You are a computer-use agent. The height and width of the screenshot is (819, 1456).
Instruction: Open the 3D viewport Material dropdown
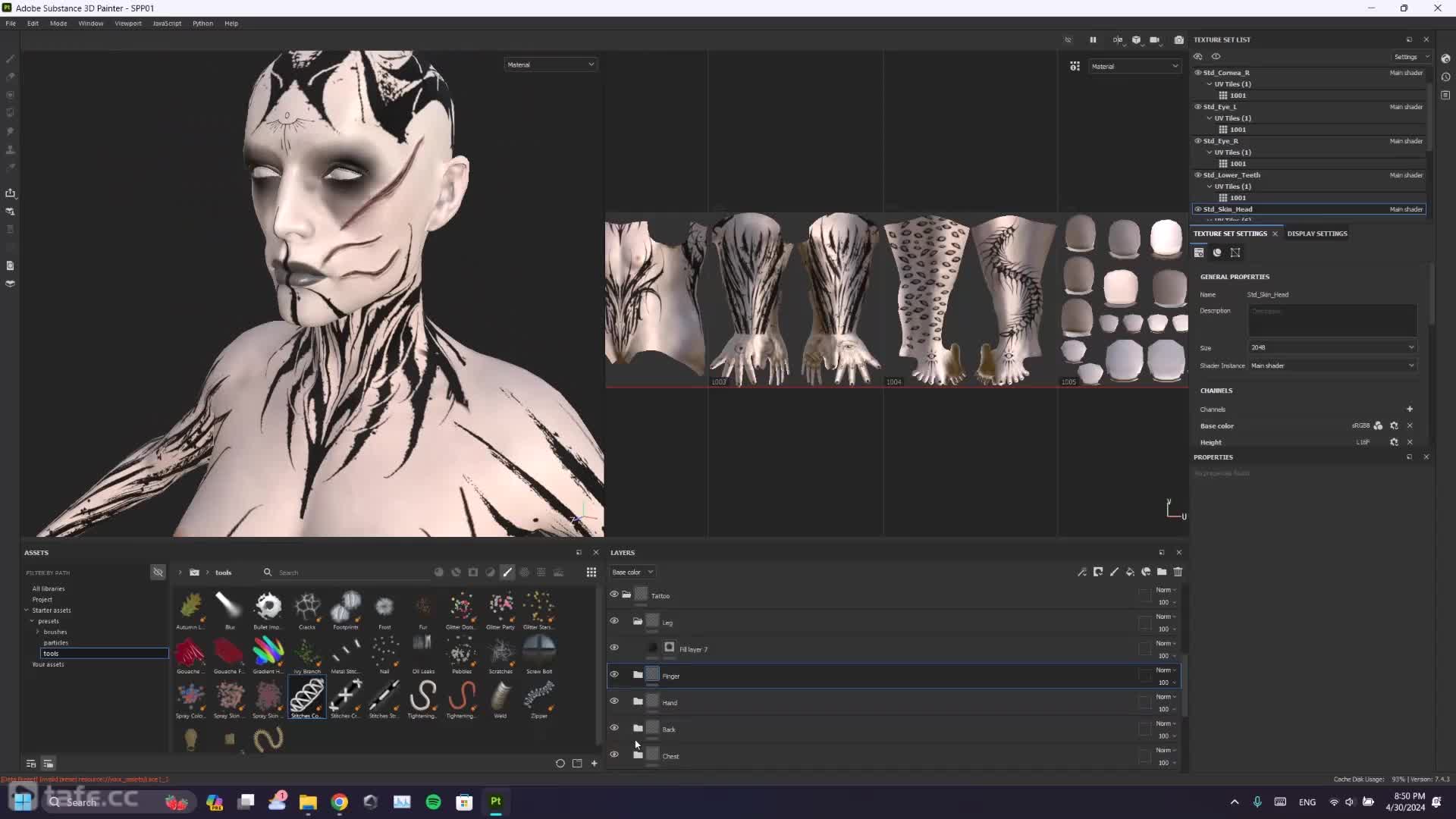[x=551, y=64]
